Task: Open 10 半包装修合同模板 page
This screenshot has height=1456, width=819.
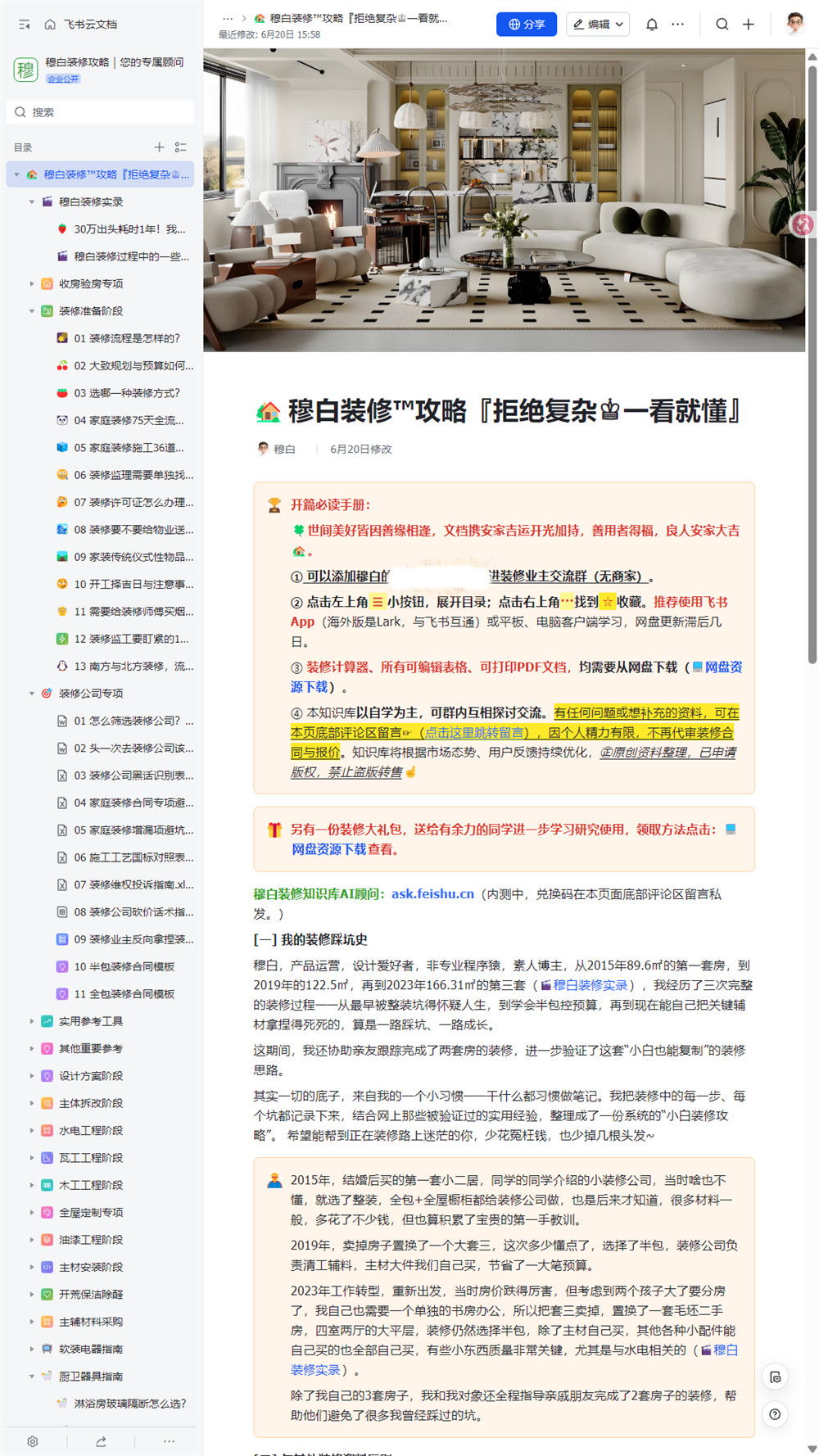Action: (124, 966)
